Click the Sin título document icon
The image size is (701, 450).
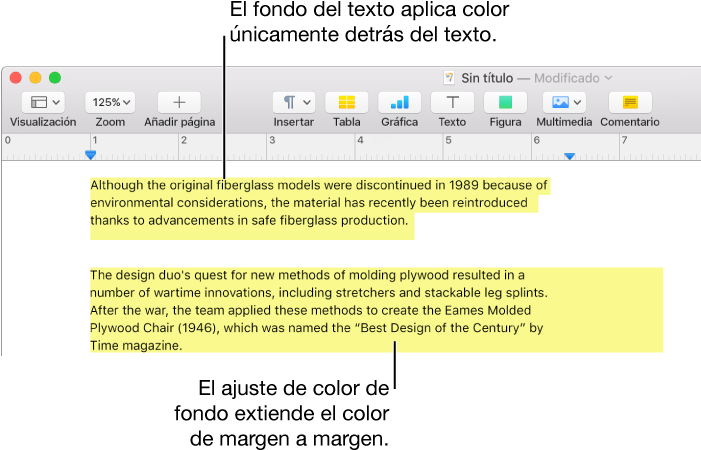(x=449, y=78)
